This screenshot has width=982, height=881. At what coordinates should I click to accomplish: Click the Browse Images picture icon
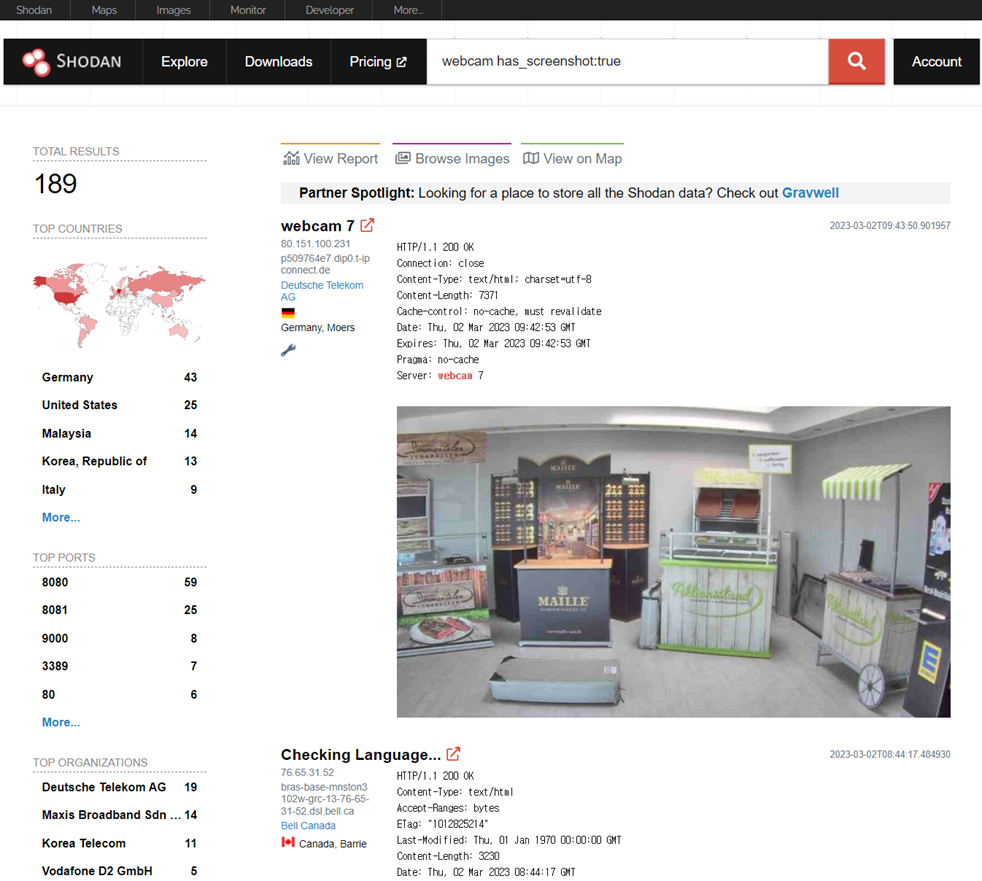(x=403, y=158)
